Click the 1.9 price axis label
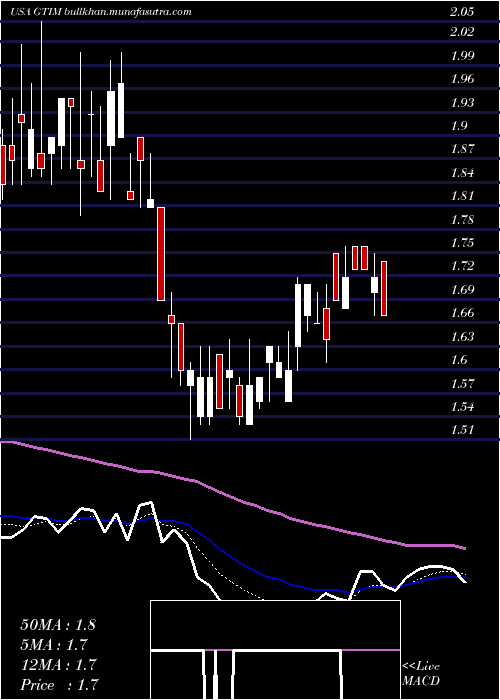Image resolution: width=500 pixels, height=700 pixels. tap(458, 126)
